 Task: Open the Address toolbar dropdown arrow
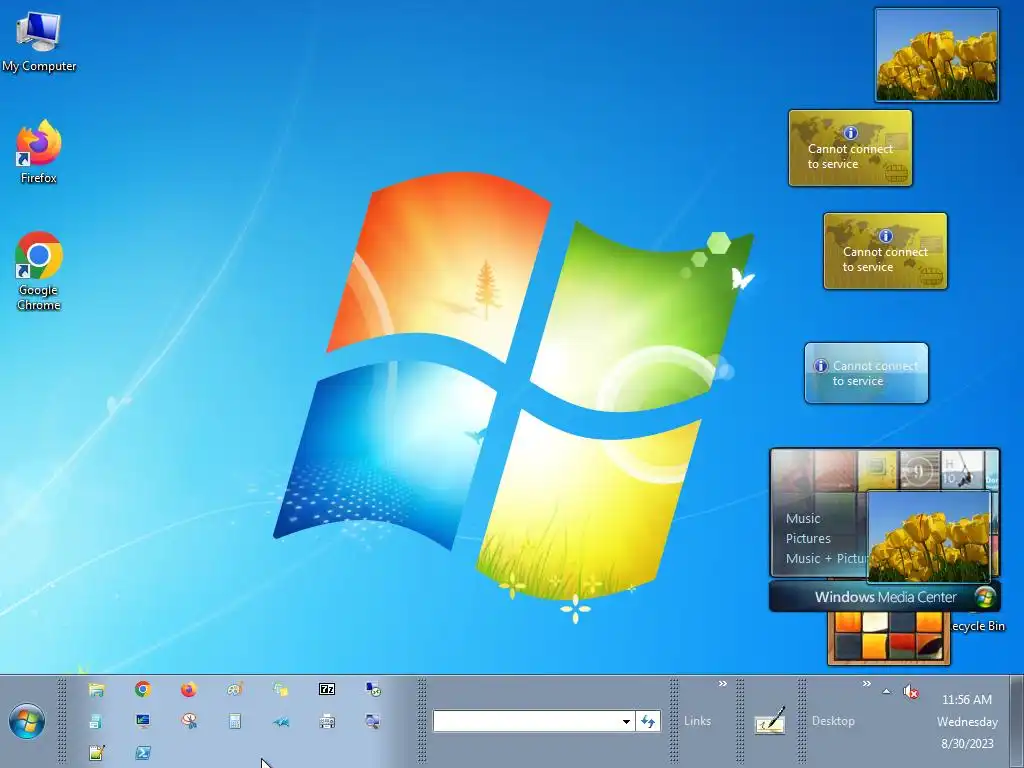(x=626, y=722)
